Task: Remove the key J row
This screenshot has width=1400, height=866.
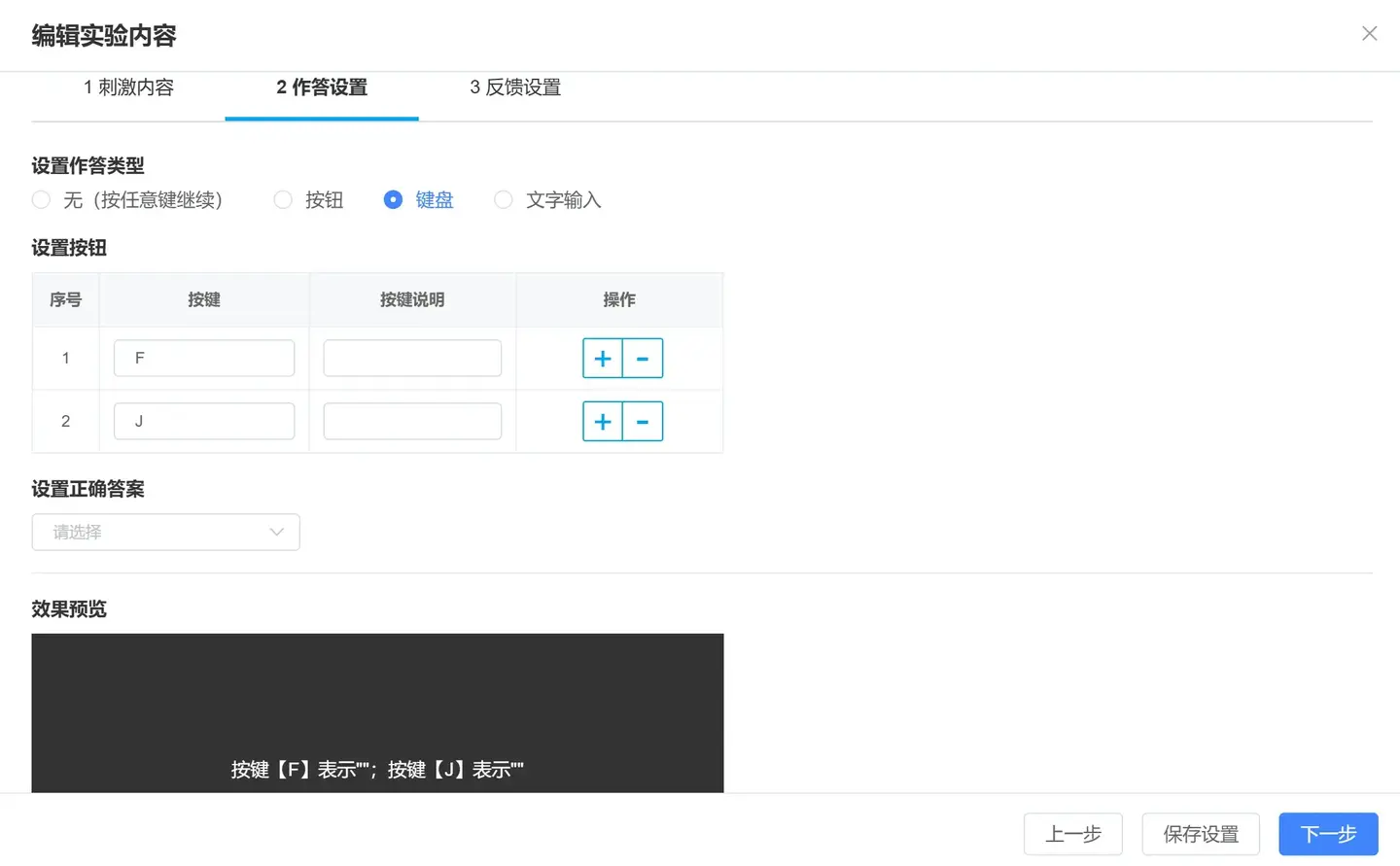Action: pos(643,422)
